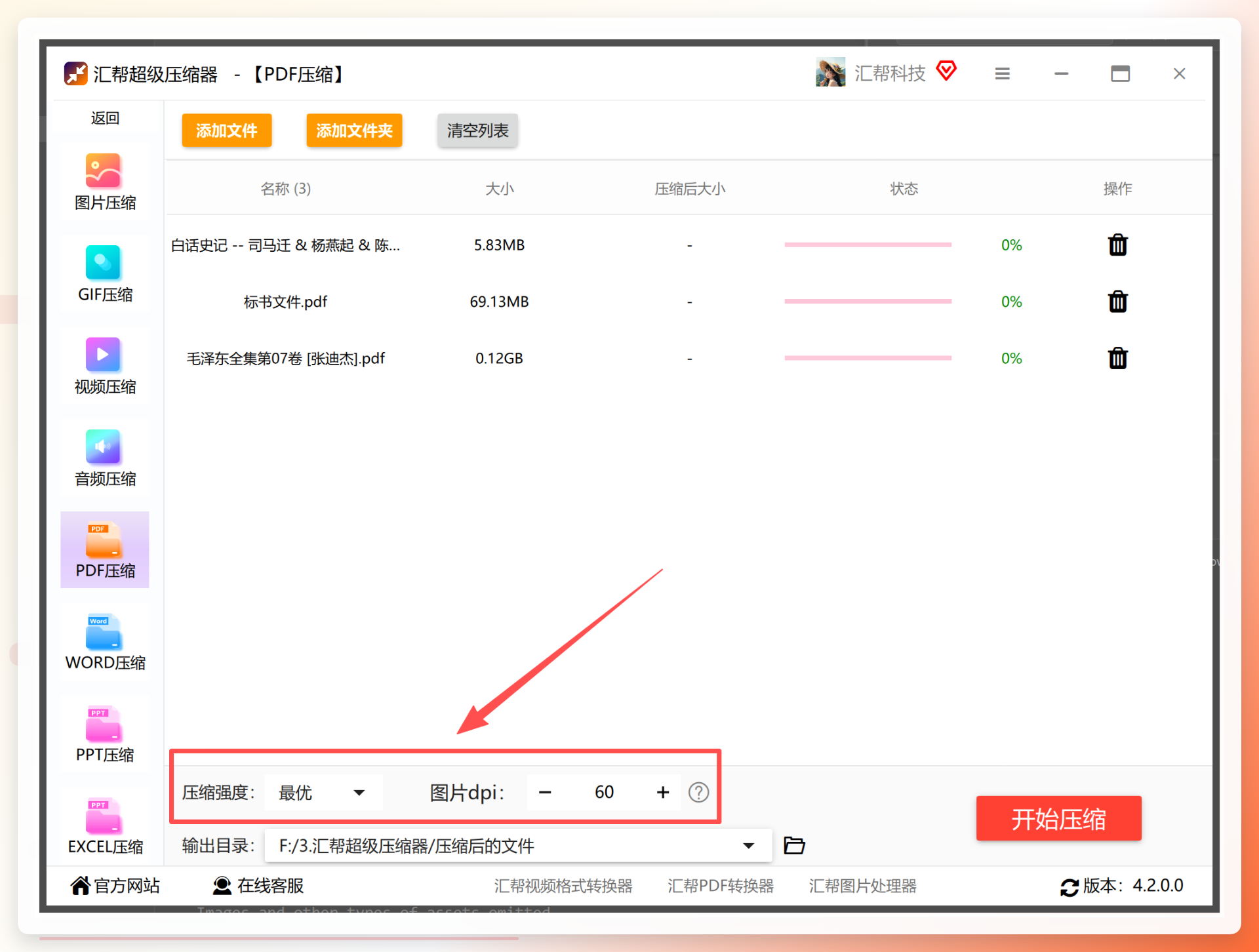Open the 视频压缩 video compression tool
Screen dimensions: 1259x952
click(105, 367)
